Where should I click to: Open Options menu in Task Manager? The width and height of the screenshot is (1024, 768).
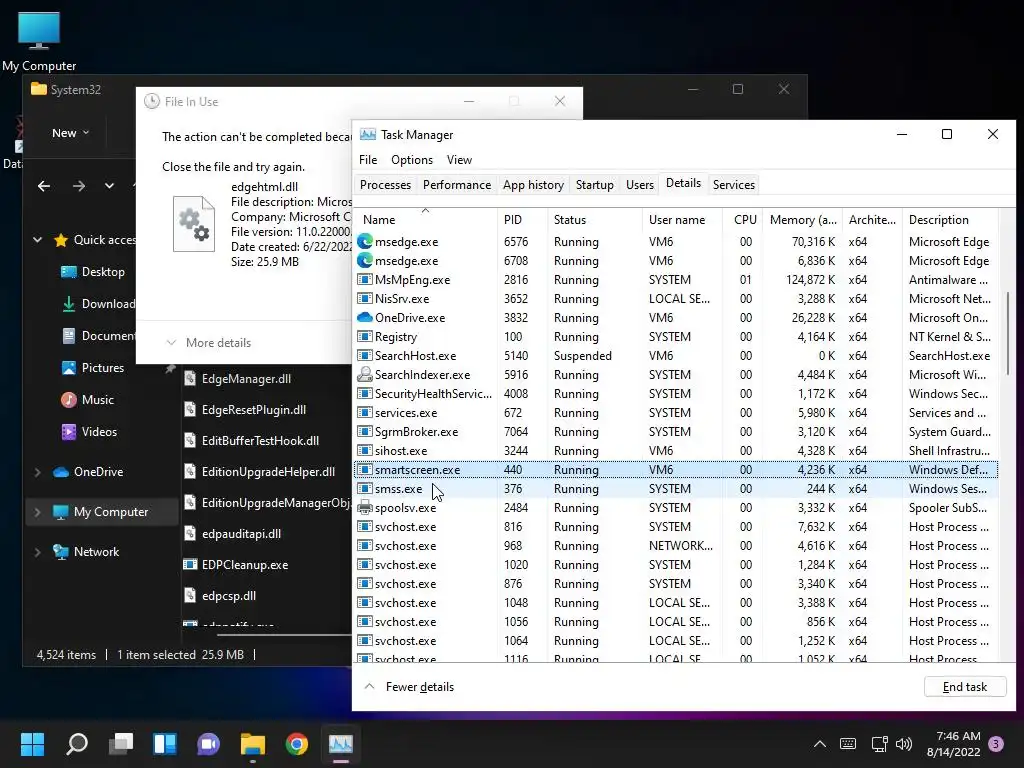coord(411,160)
